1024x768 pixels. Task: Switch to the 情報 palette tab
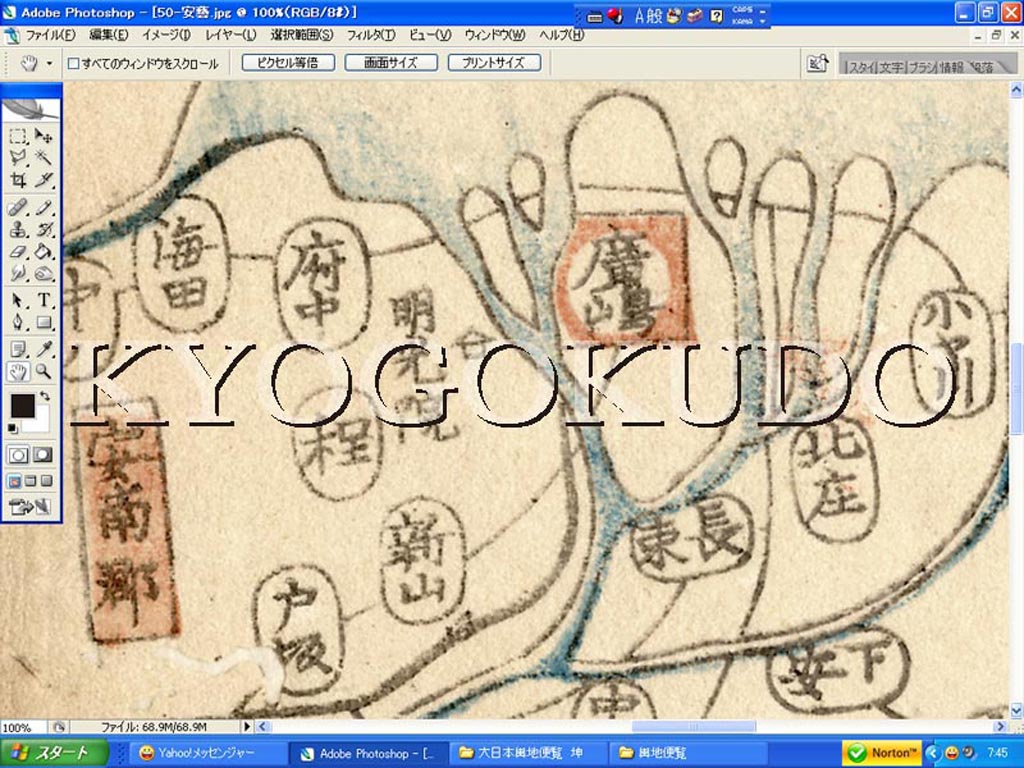tap(952, 67)
